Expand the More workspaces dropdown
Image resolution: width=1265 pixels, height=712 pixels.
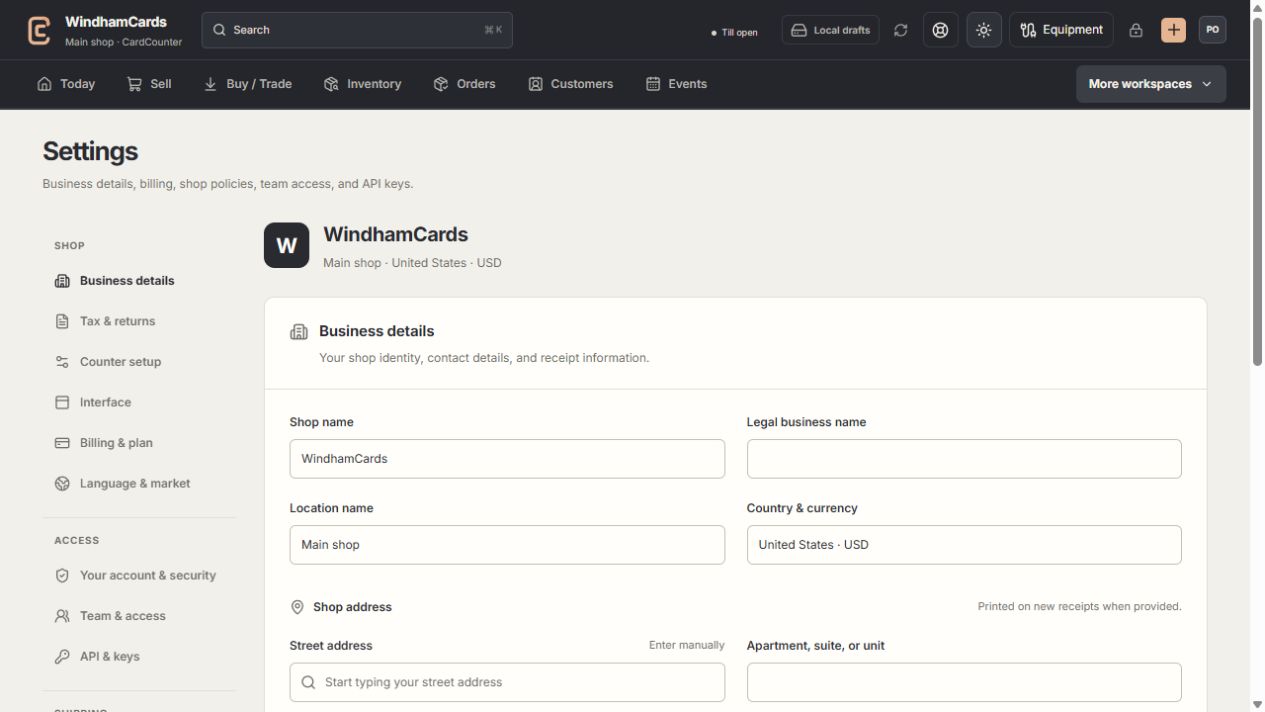[x=1151, y=84]
